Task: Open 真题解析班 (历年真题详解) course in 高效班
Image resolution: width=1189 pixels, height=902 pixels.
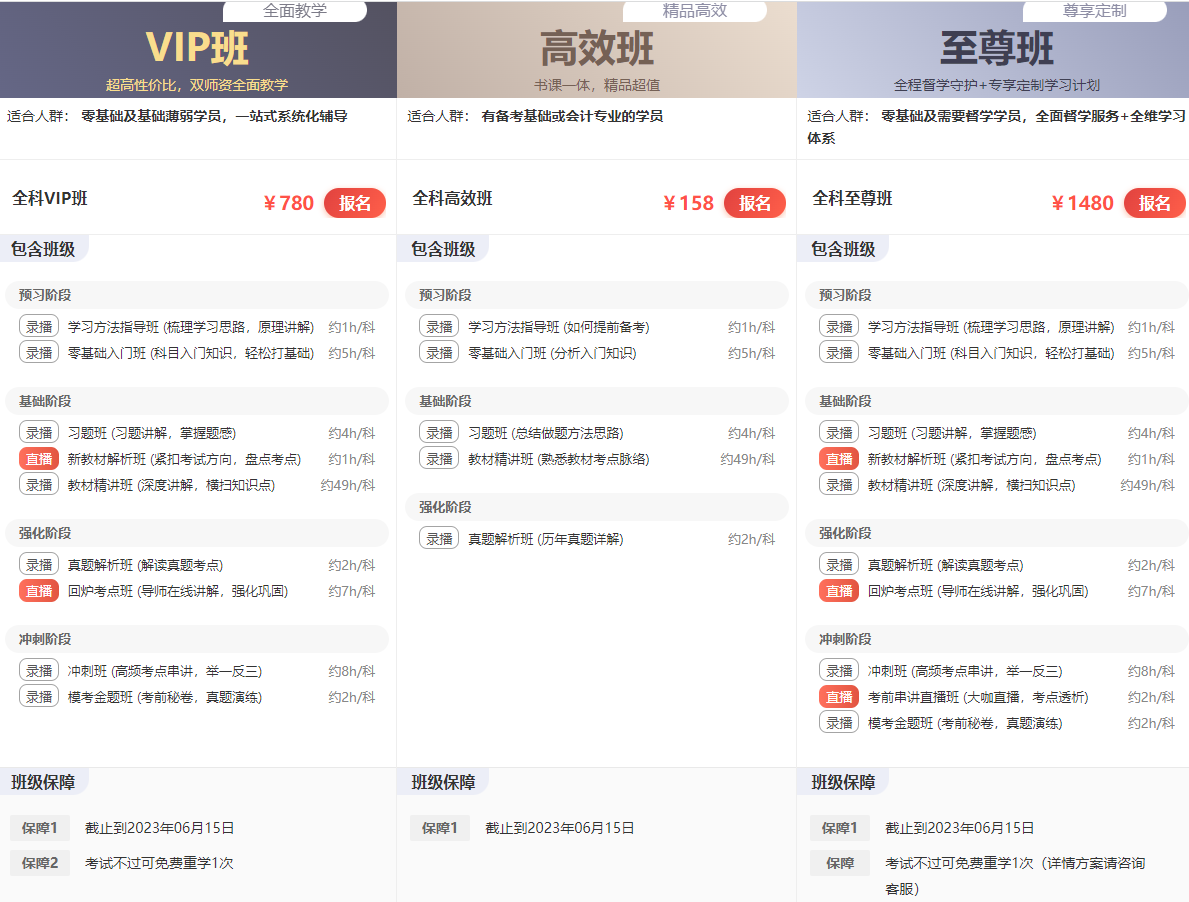Action: click(x=545, y=539)
